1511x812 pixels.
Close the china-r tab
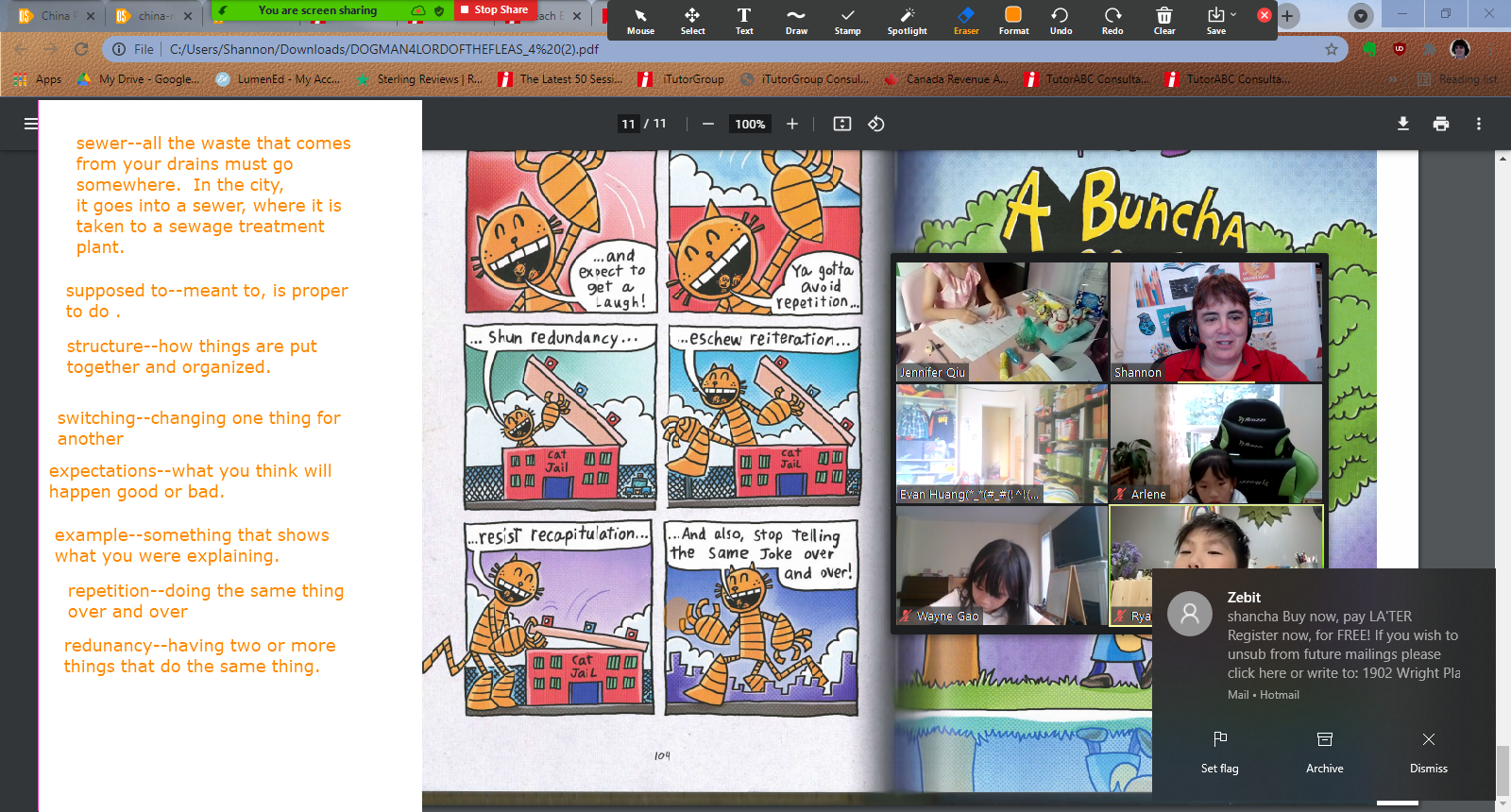coord(189,16)
